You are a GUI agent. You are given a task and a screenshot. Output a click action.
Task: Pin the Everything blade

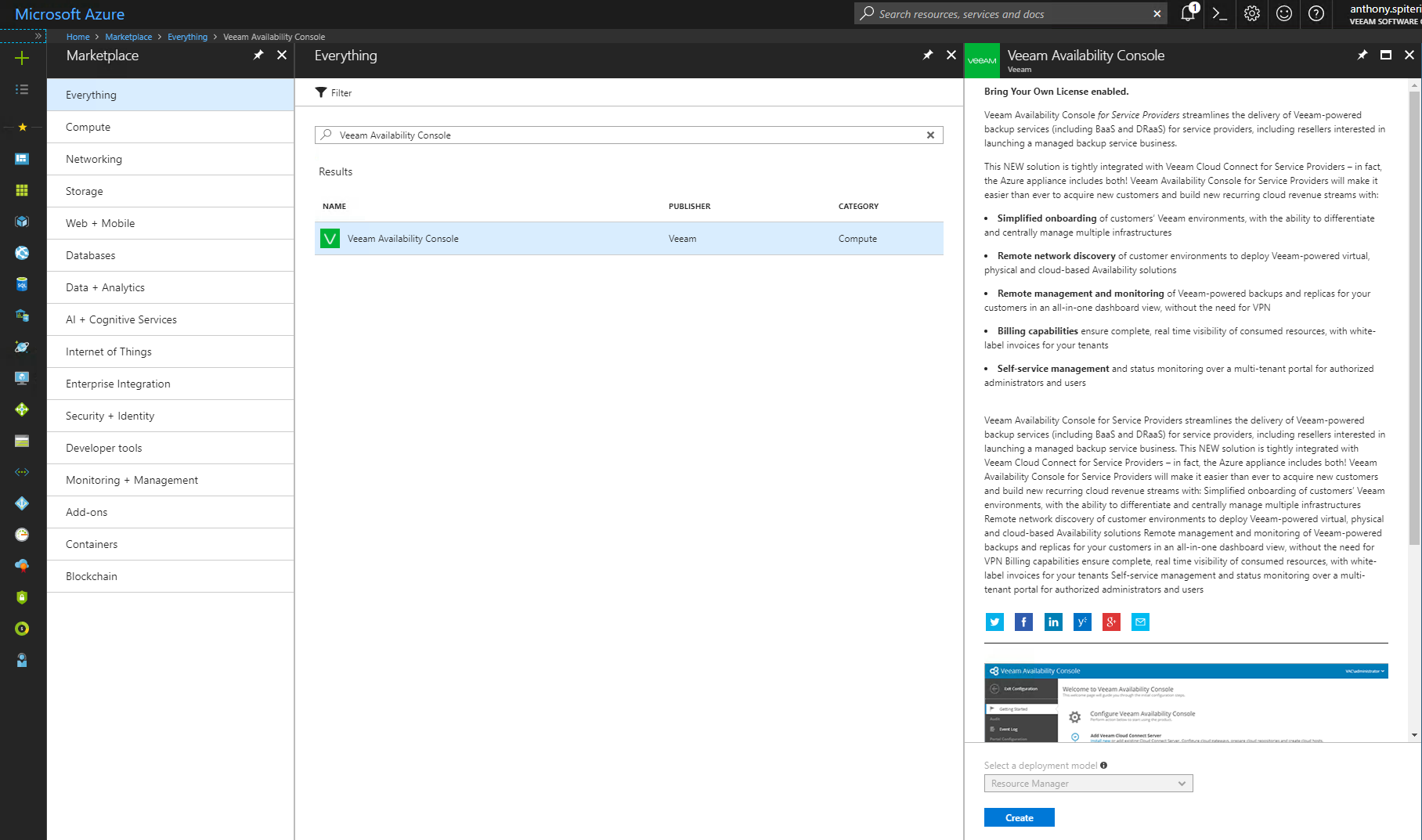click(x=928, y=55)
